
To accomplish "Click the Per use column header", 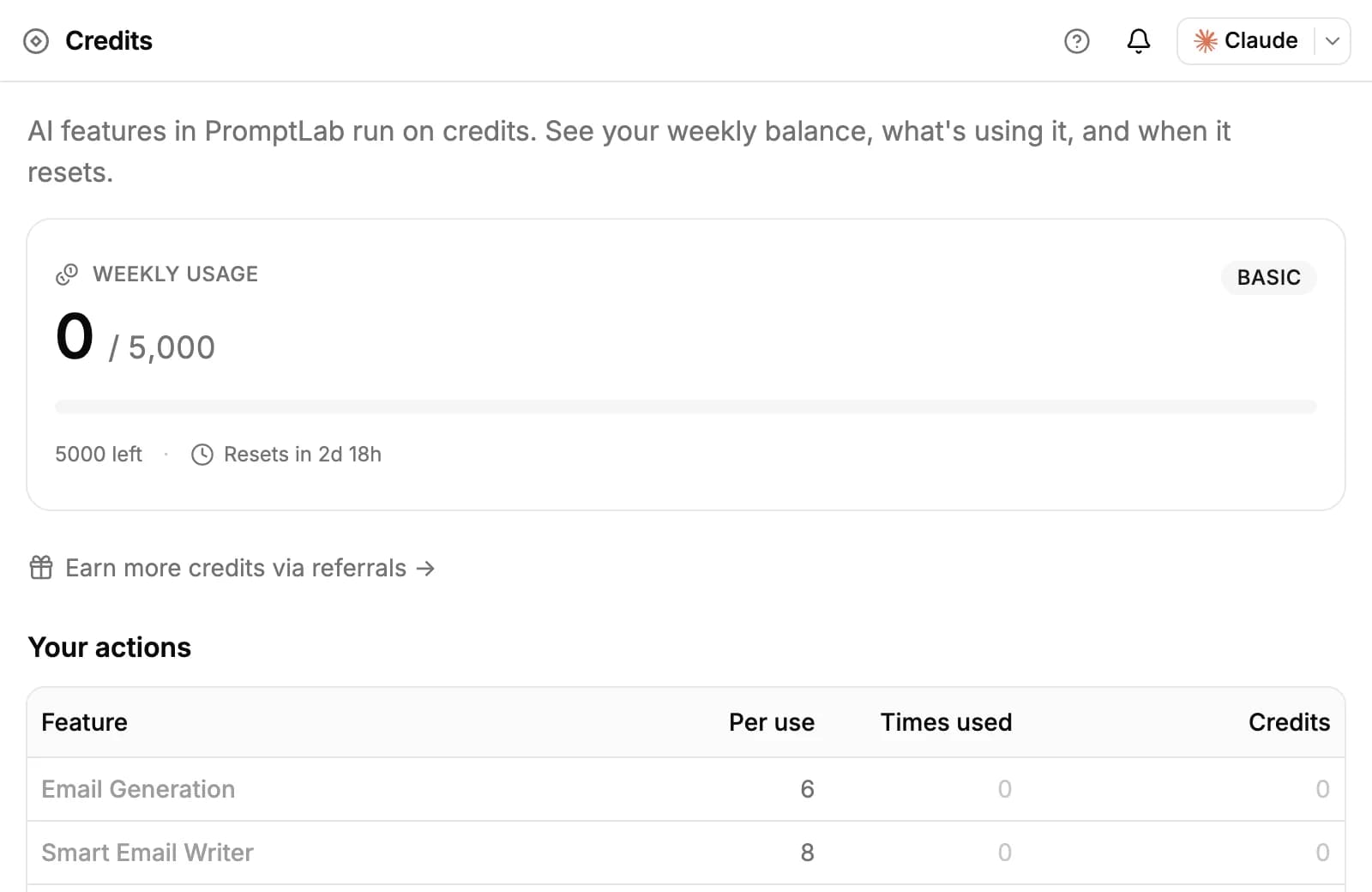I will [x=772, y=722].
